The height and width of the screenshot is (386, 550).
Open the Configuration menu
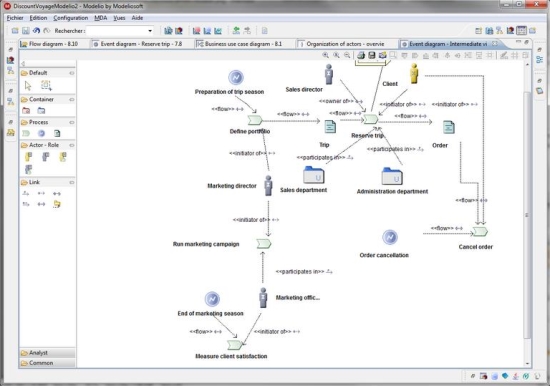(71, 18)
